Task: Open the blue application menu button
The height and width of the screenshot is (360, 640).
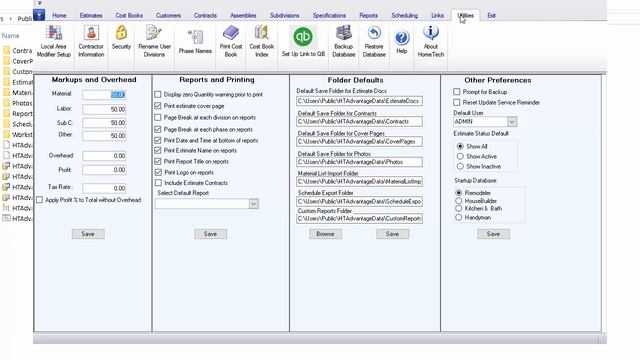Action: [39, 15]
